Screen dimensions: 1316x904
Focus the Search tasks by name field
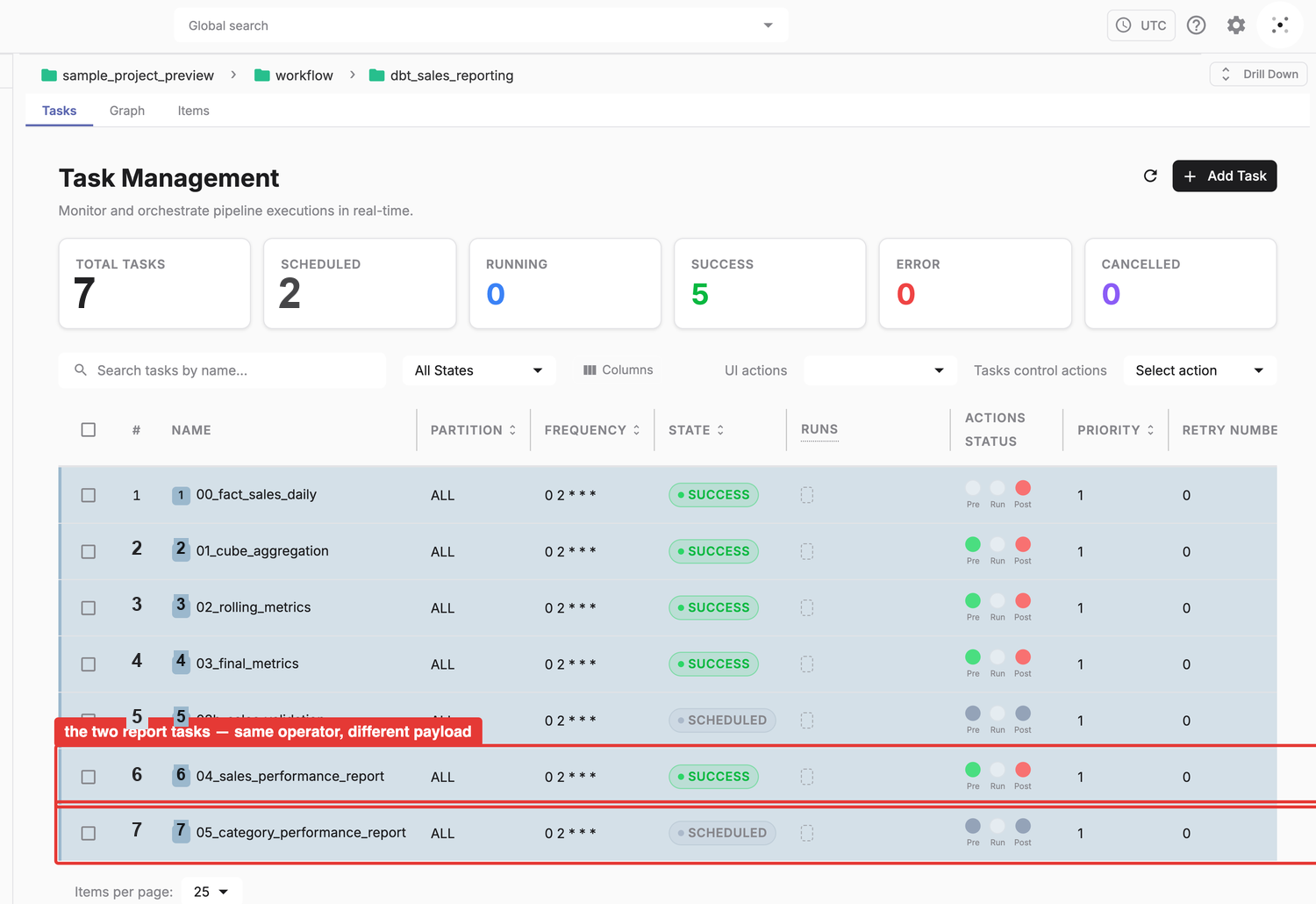pyautogui.click(x=222, y=370)
